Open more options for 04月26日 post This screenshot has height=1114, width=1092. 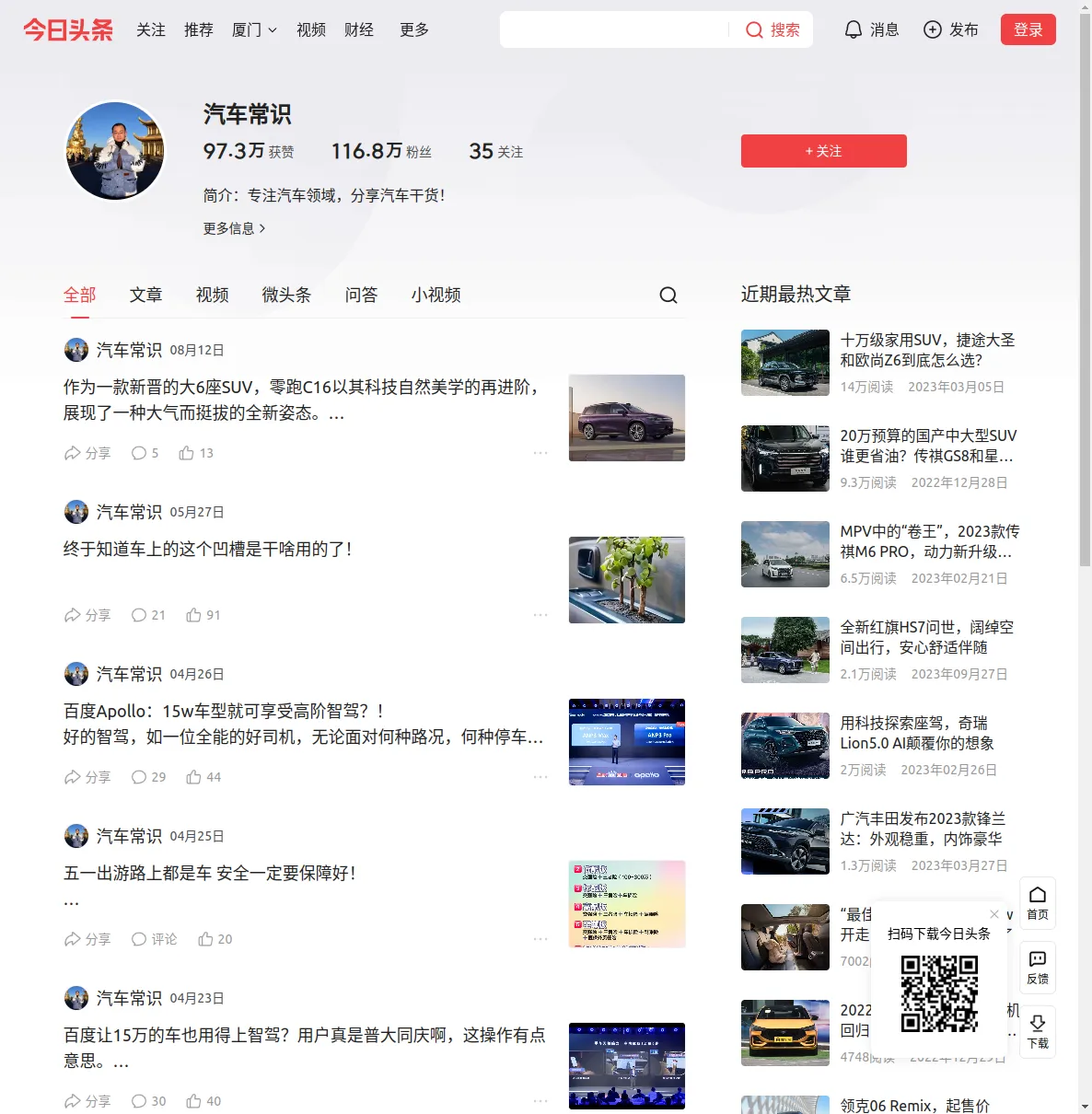(x=540, y=777)
